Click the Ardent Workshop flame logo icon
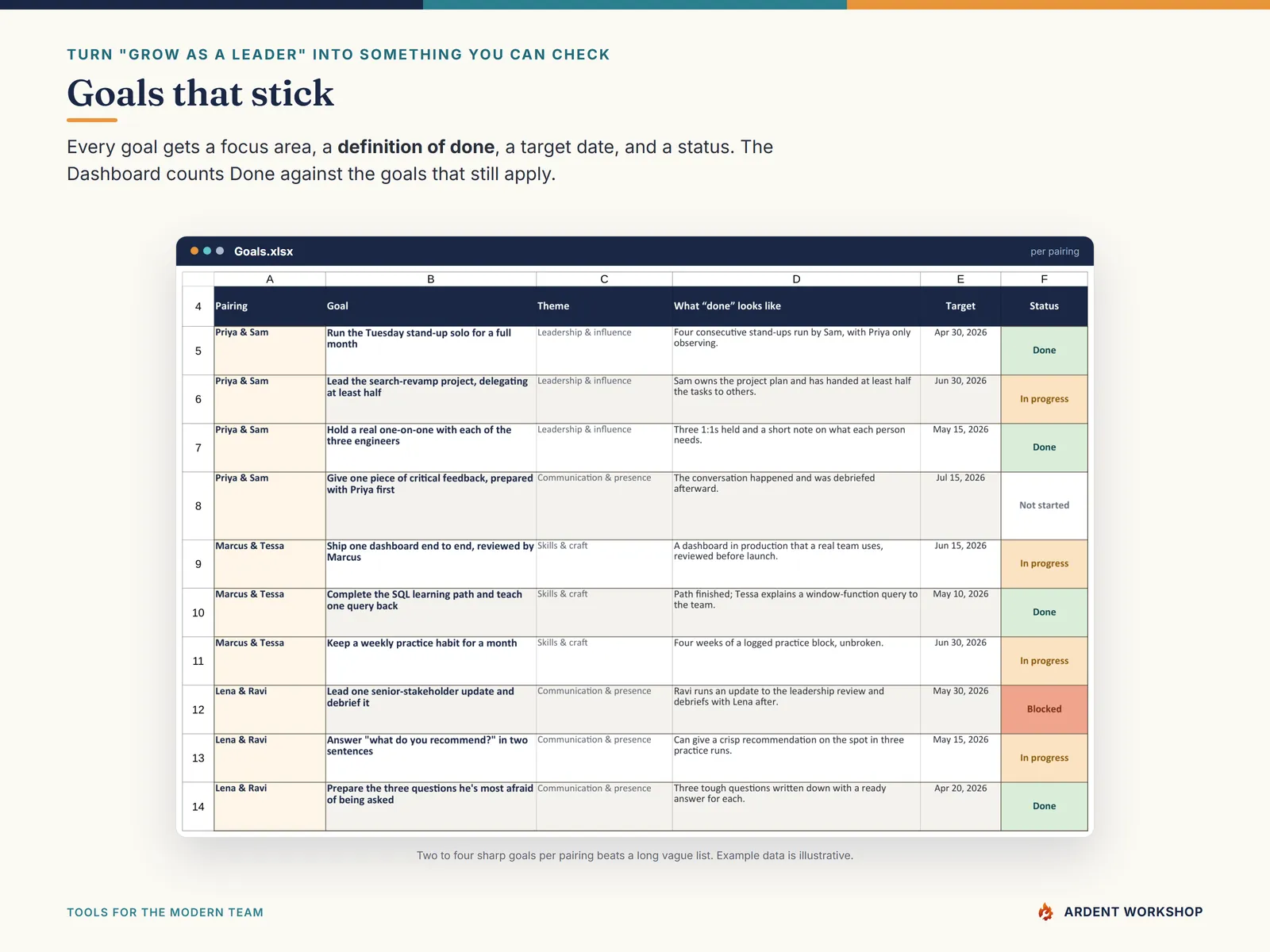The width and height of the screenshot is (1270, 952). click(x=1045, y=912)
